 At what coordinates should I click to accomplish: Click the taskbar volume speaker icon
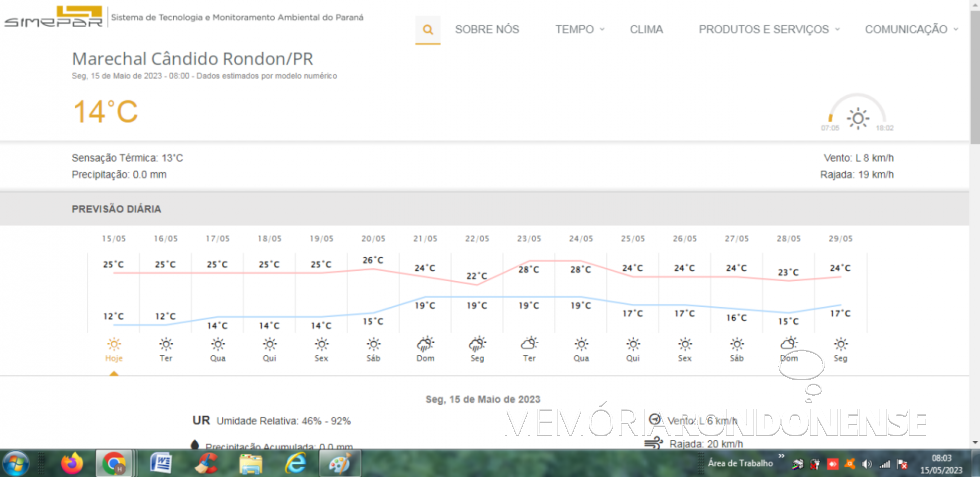[866, 464]
